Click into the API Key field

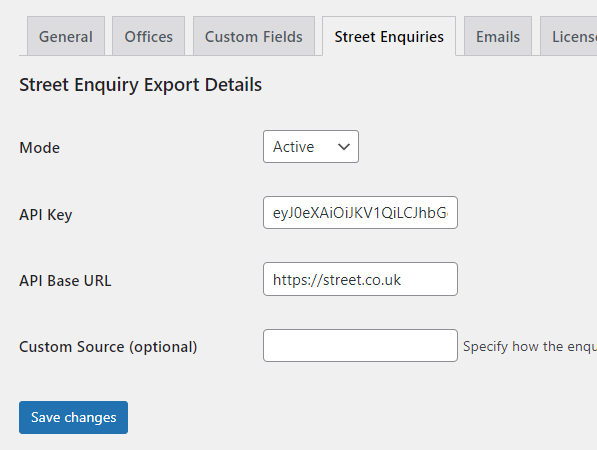[360, 213]
